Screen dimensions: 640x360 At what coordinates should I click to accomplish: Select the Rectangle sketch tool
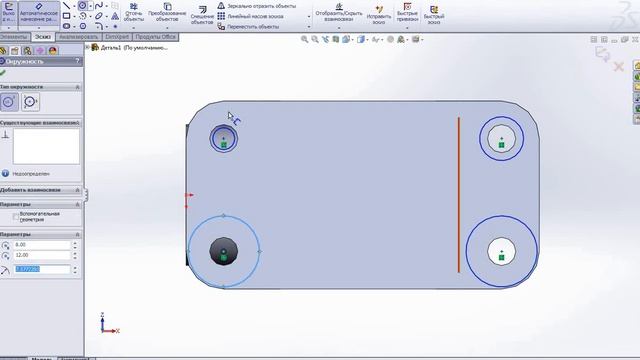tap(66, 16)
